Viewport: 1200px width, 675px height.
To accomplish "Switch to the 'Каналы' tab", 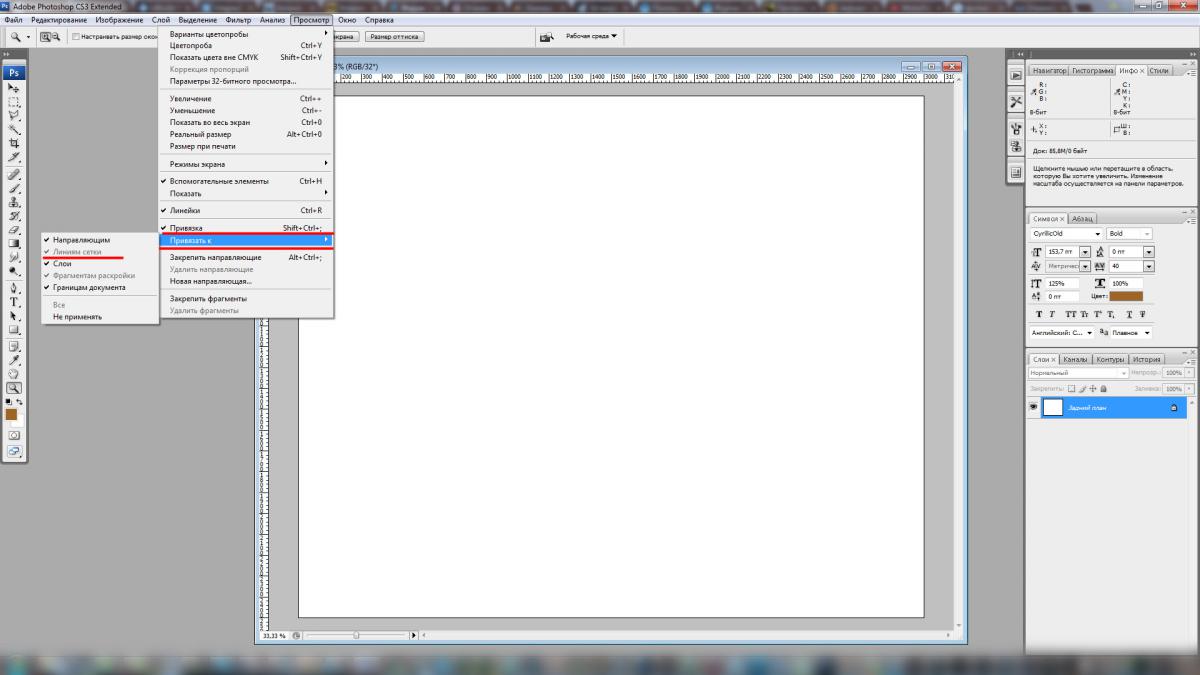I will [1075, 359].
